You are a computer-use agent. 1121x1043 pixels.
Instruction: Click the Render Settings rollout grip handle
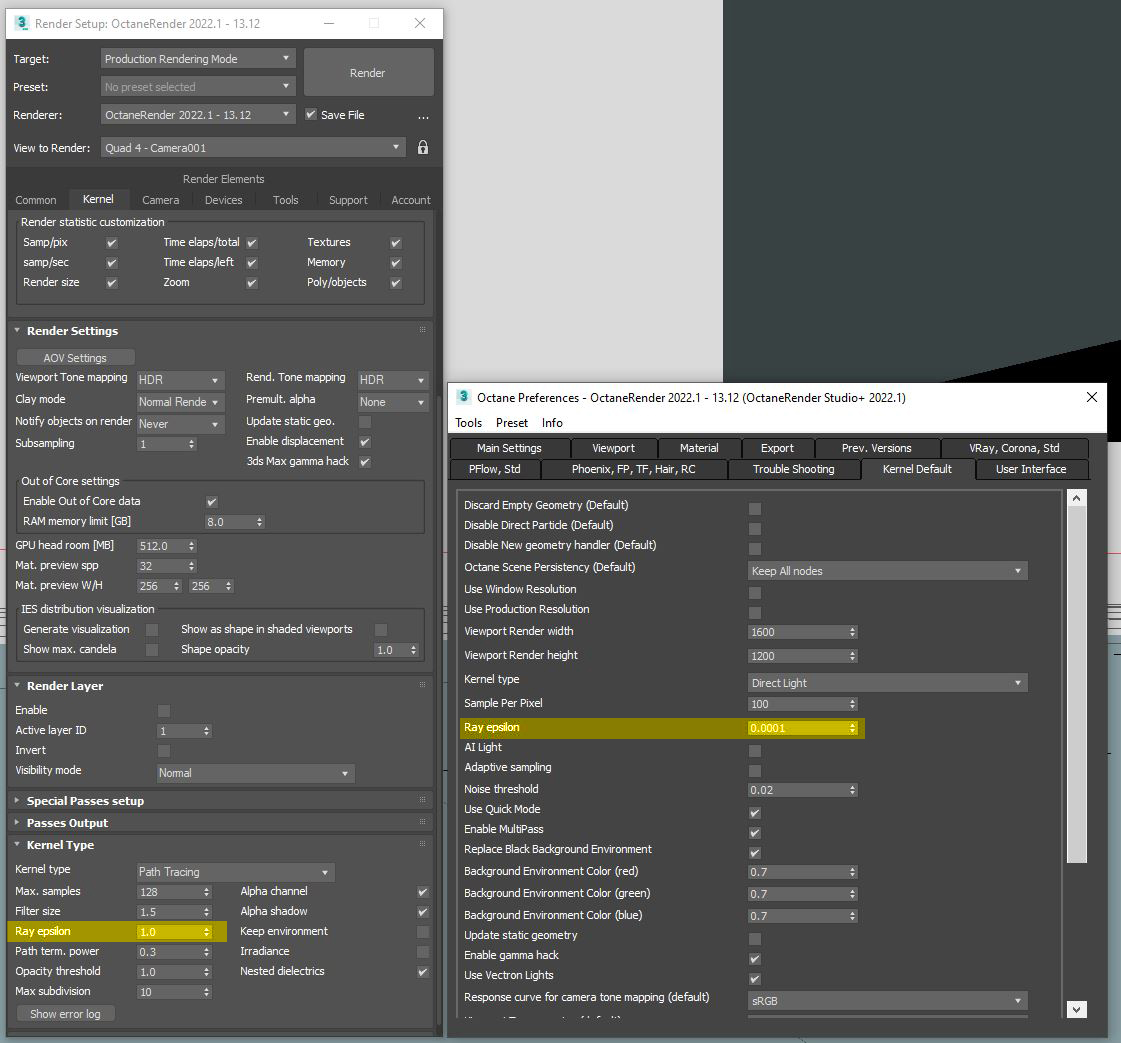423,330
